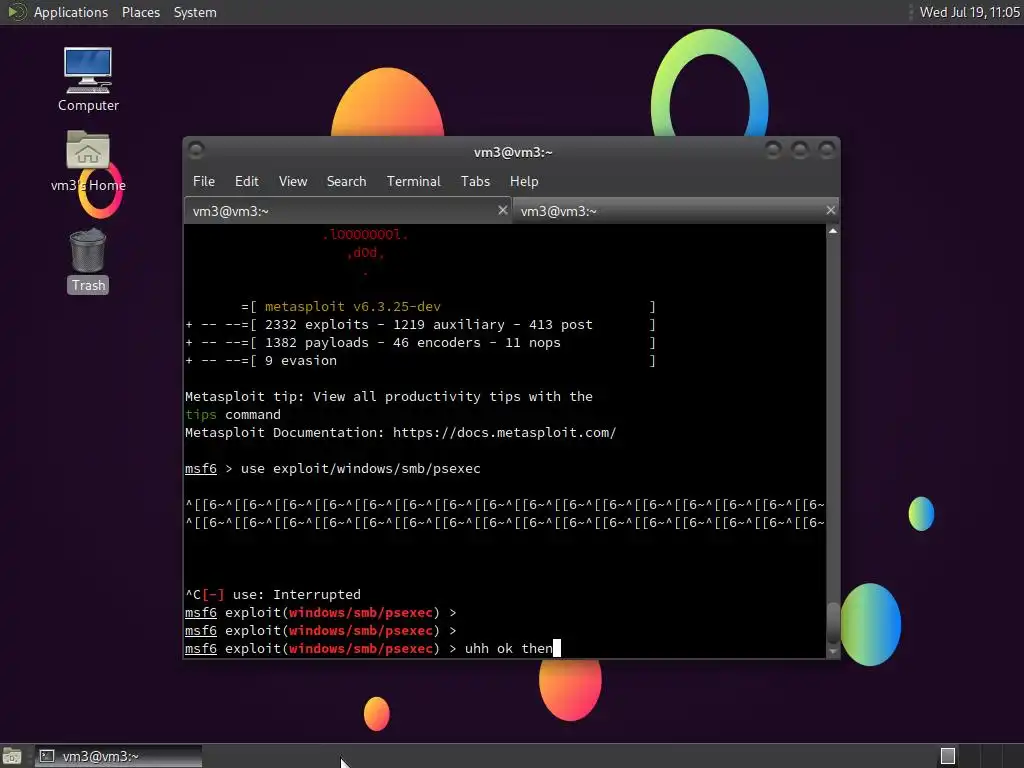Viewport: 1024px width, 768px height.
Task: Maximize the terminal window
Action: pyautogui.click(x=799, y=151)
